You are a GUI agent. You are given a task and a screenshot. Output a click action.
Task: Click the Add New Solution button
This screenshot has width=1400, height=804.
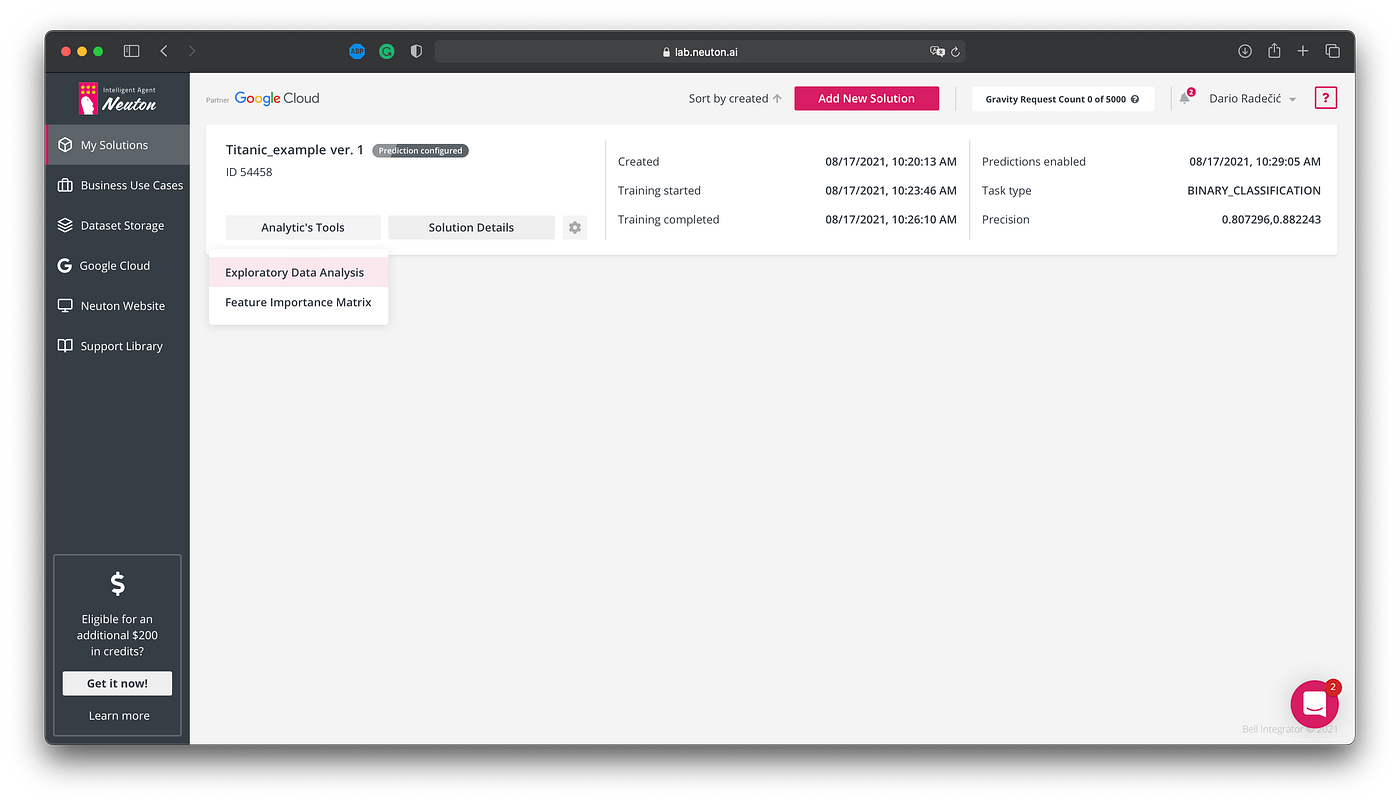tap(866, 98)
